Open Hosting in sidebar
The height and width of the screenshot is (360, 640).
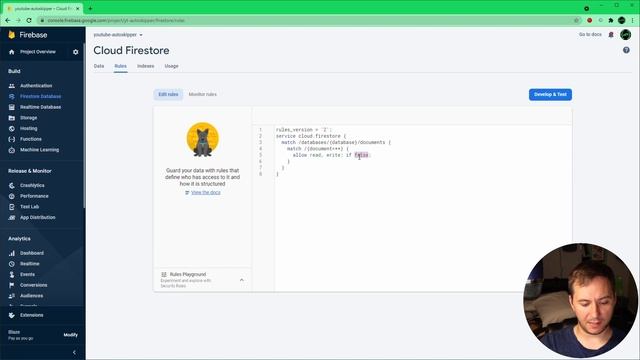[29, 128]
